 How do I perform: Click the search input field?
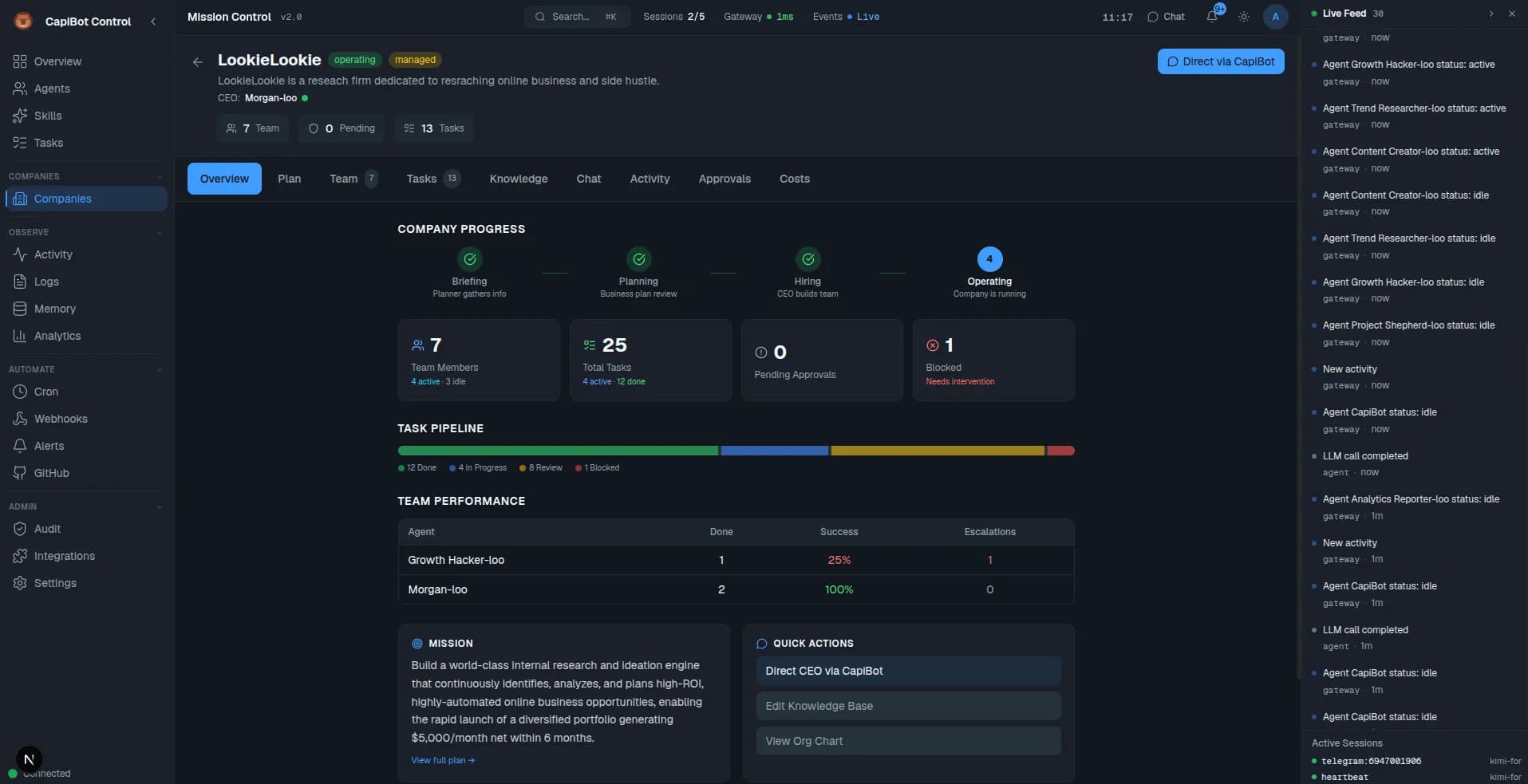pyautogui.click(x=577, y=17)
